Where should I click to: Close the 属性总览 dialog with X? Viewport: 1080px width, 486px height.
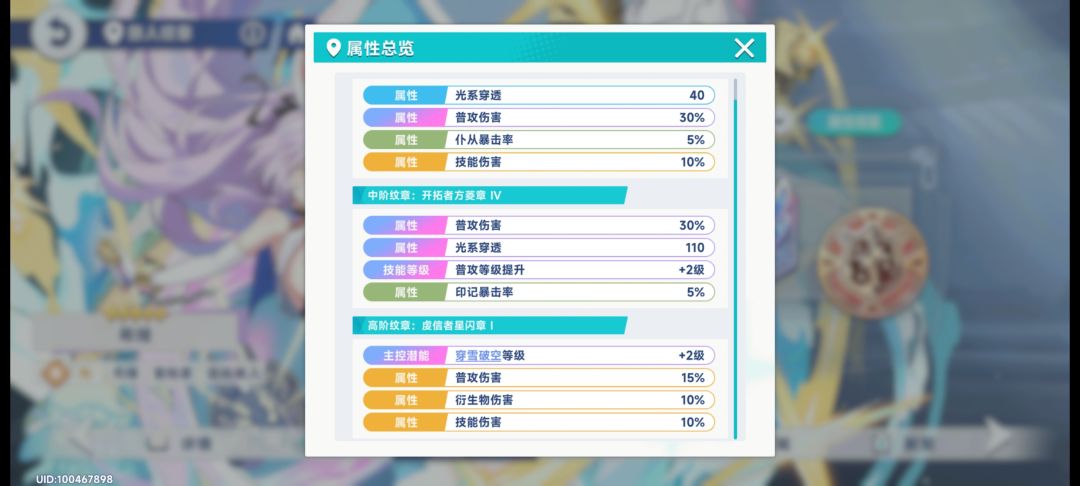tap(744, 48)
